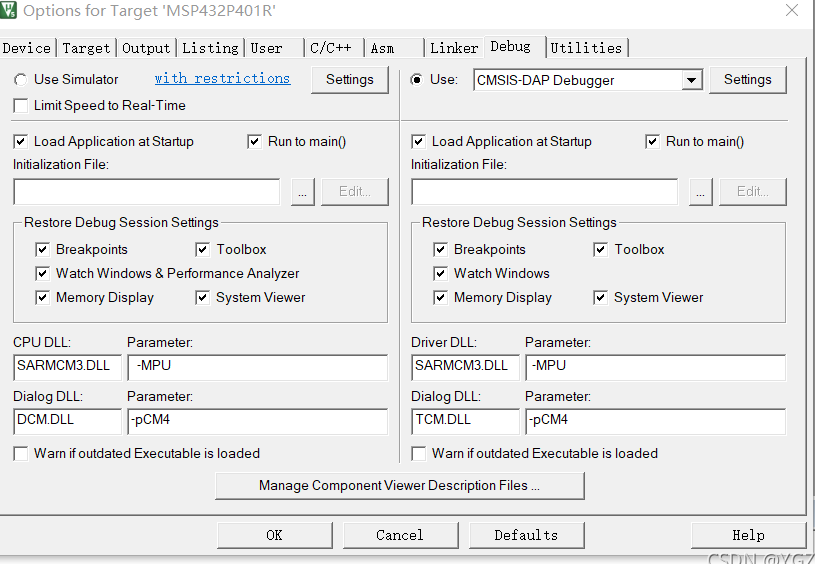815x564 pixels.
Task: Toggle debugger System Viewer checkbox
Action: click(601, 297)
